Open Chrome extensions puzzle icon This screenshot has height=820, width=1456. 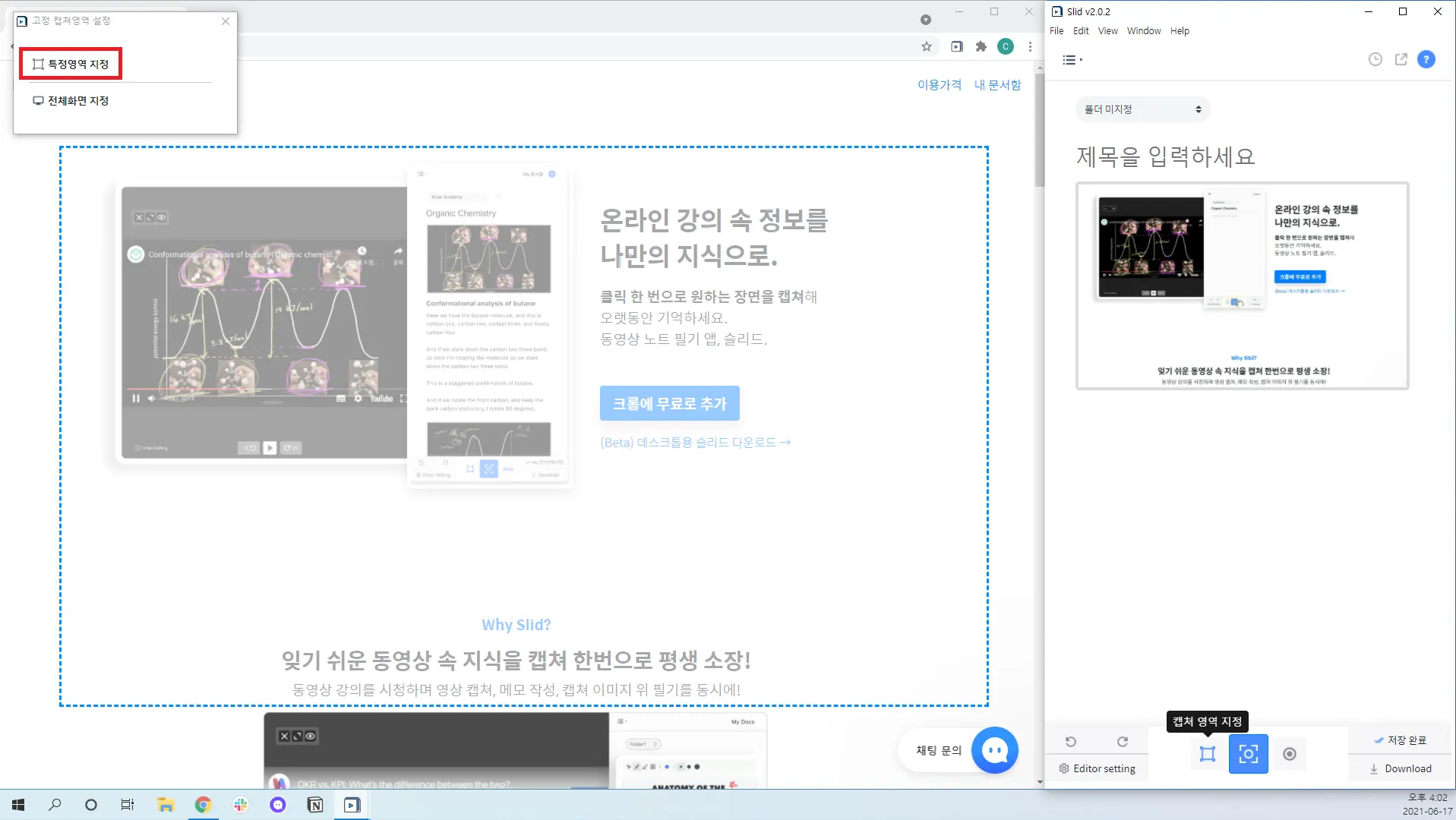tap(981, 47)
